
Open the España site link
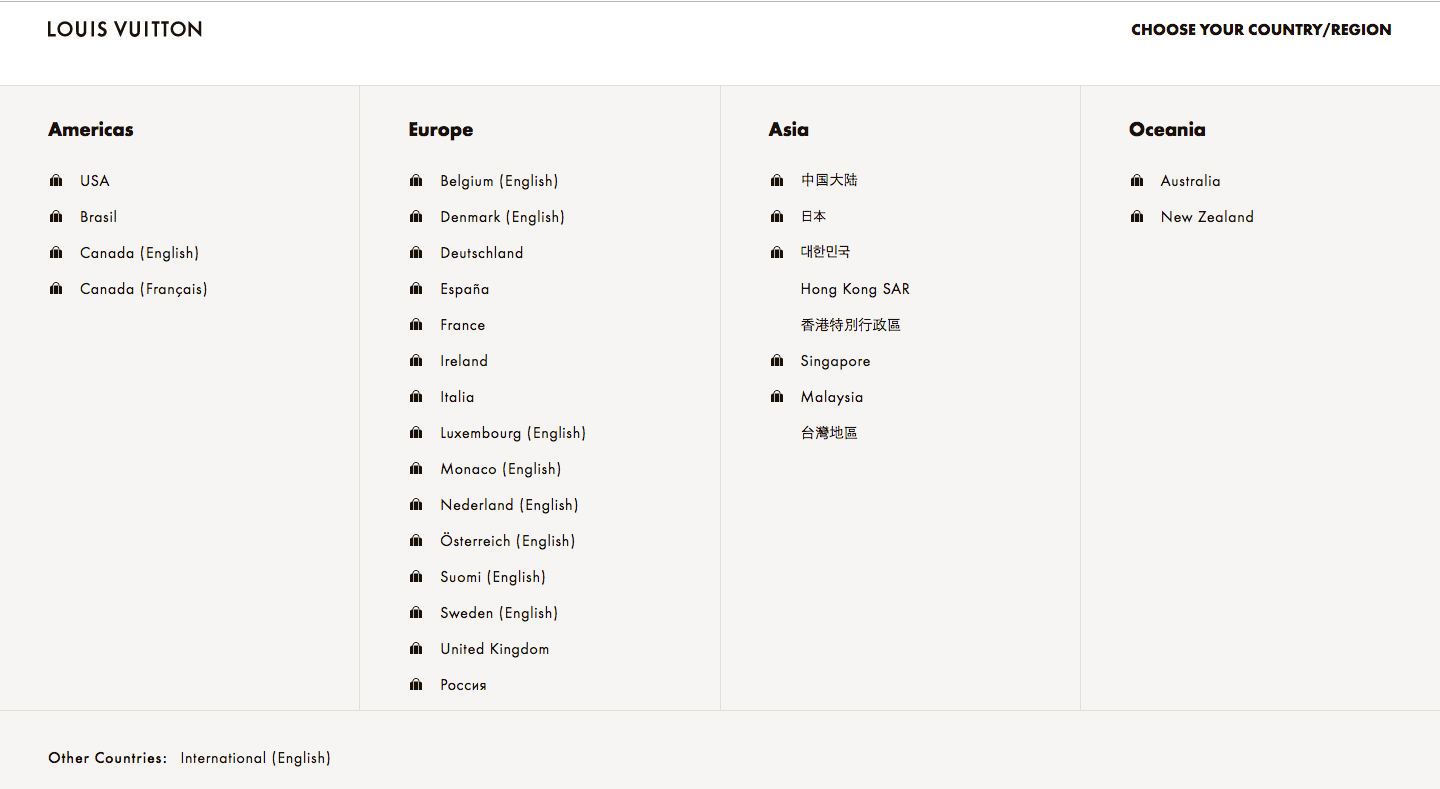[465, 289]
